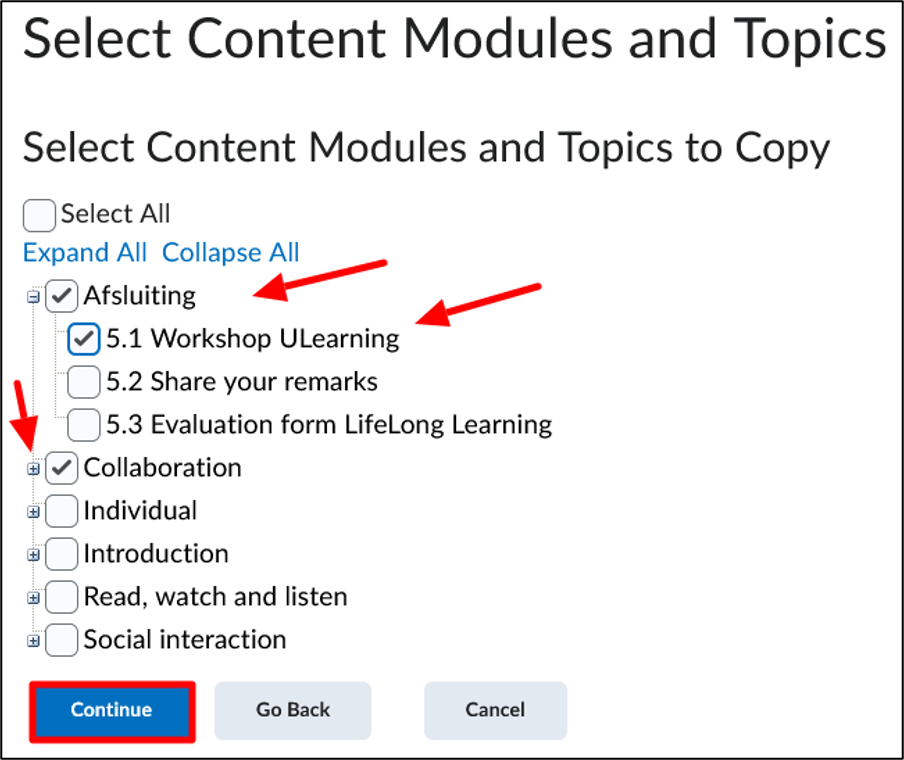Check the Select All checkbox

39,215
